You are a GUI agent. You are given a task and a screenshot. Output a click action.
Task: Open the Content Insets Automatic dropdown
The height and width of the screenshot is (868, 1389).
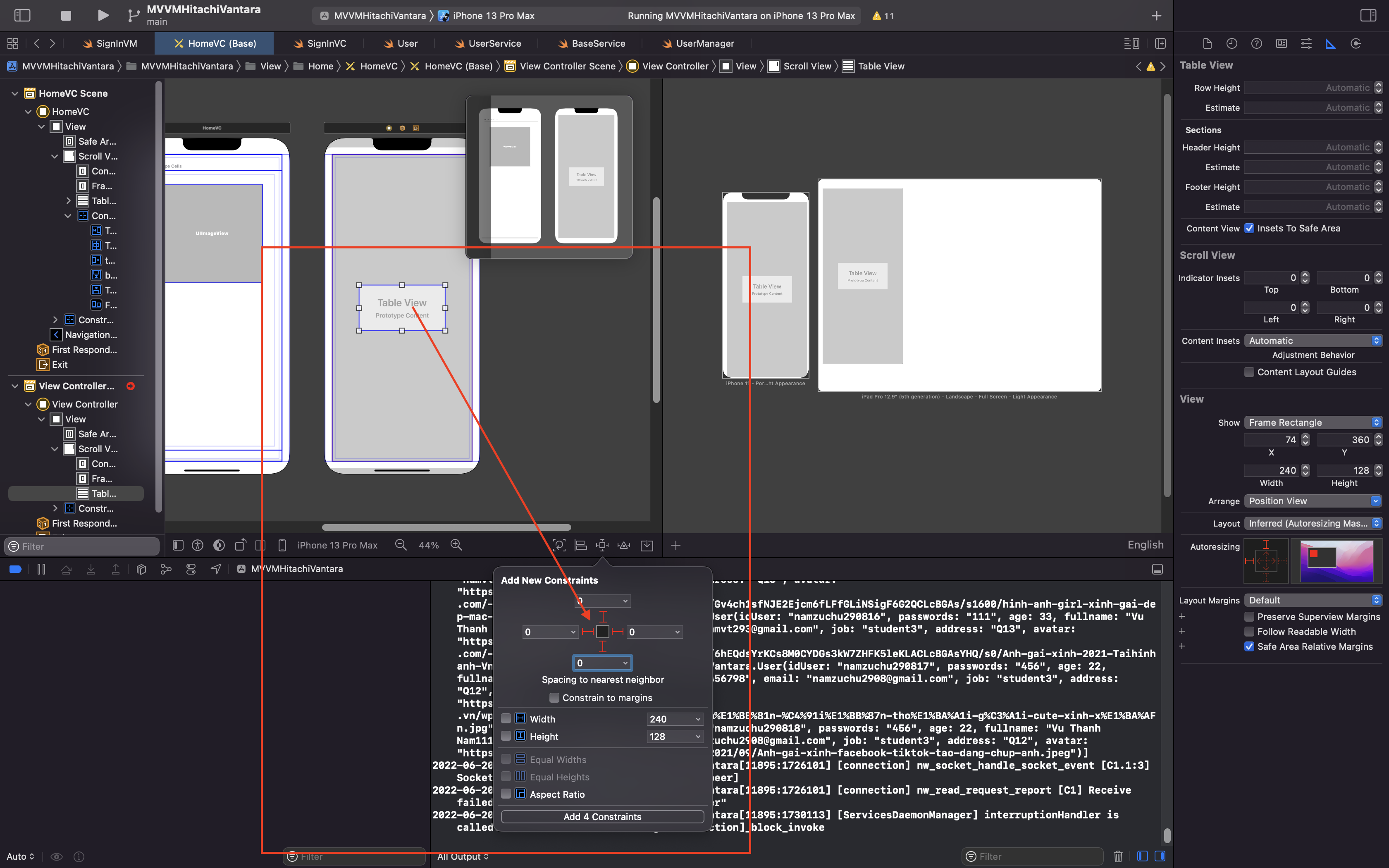tap(1313, 341)
